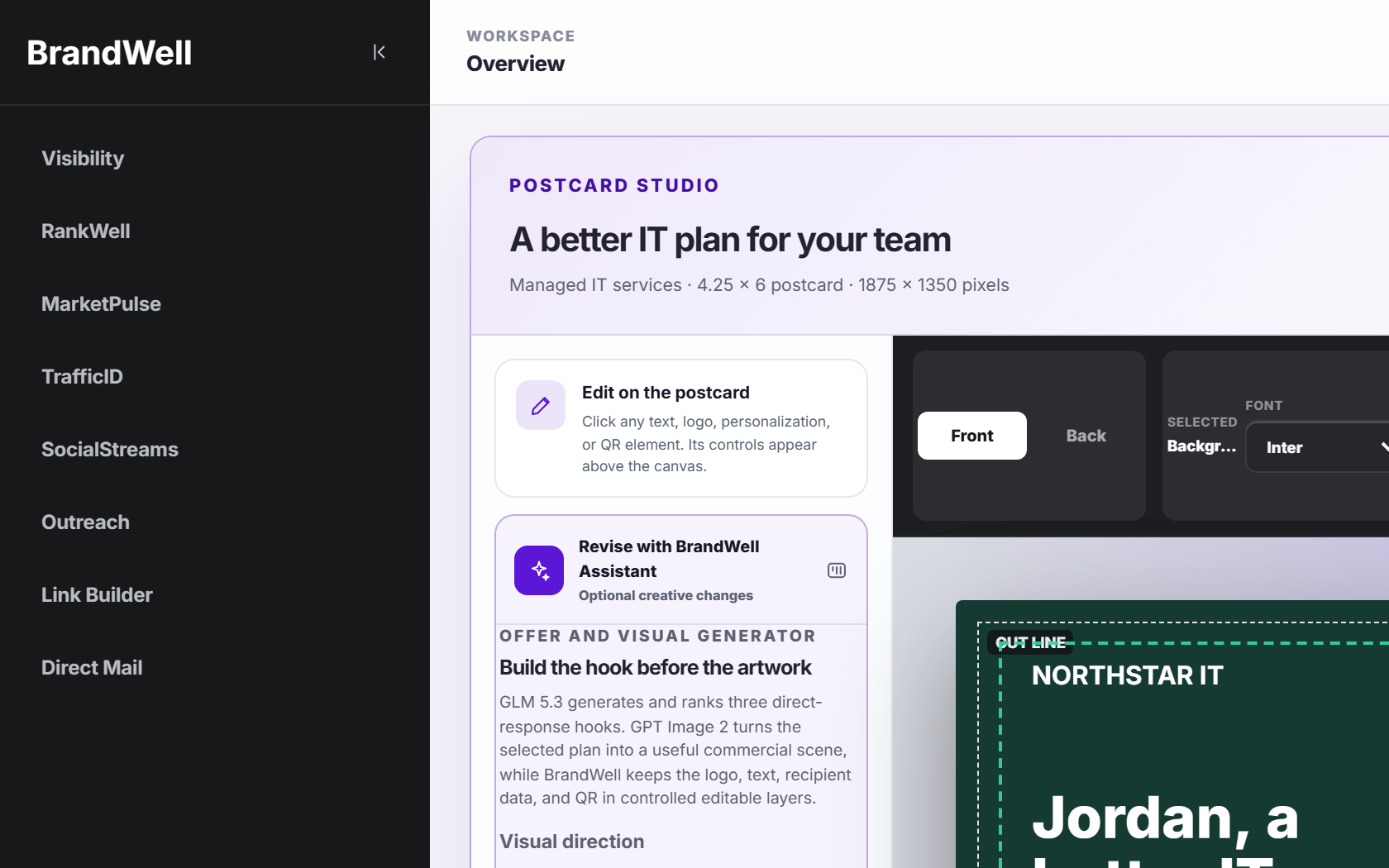Select the NORTHSTAR IT text on postcard
This screenshot has width=1389, height=868.
point(1127,675)
